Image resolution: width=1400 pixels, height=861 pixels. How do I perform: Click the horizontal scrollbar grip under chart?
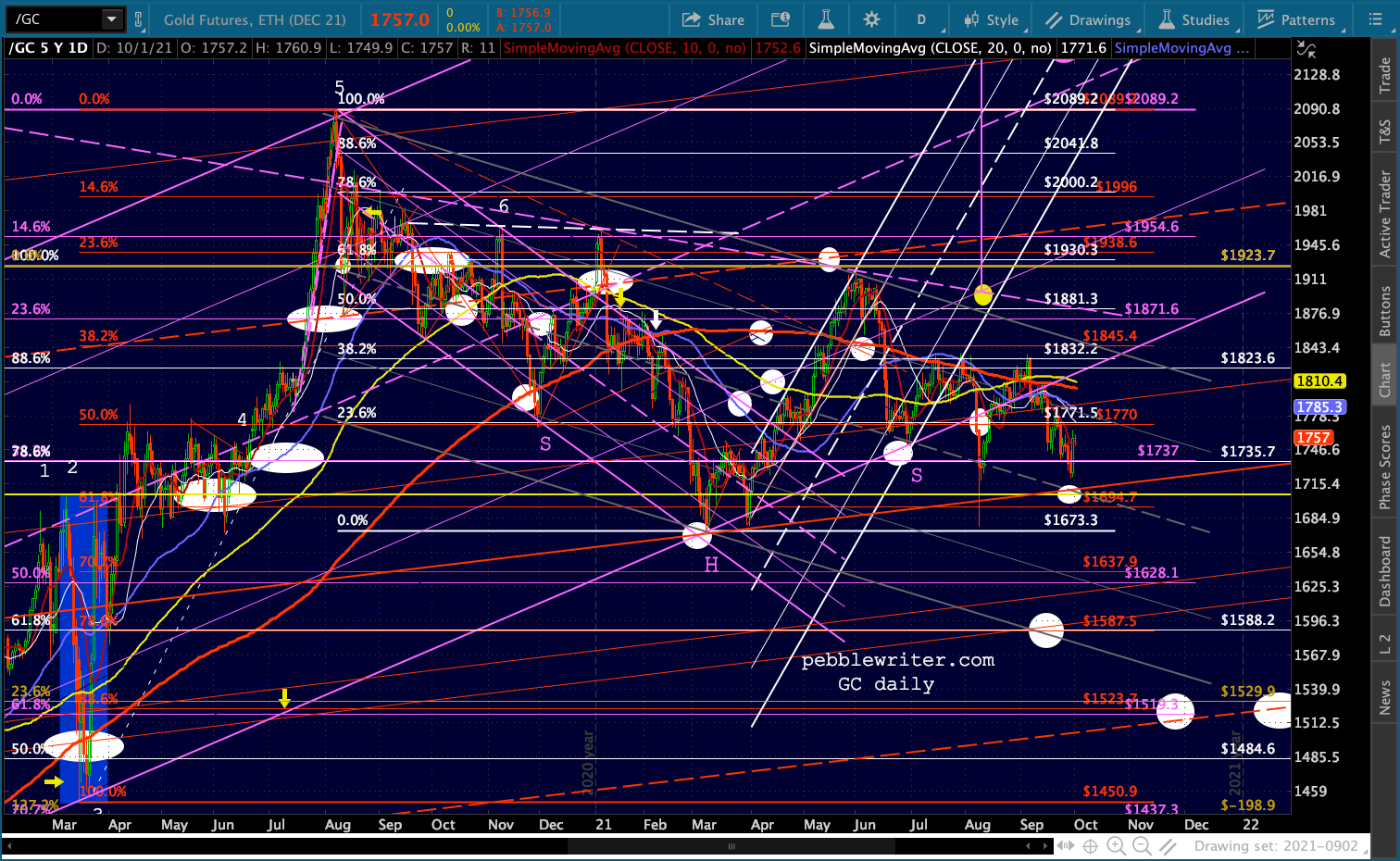(x=731, y=845)
